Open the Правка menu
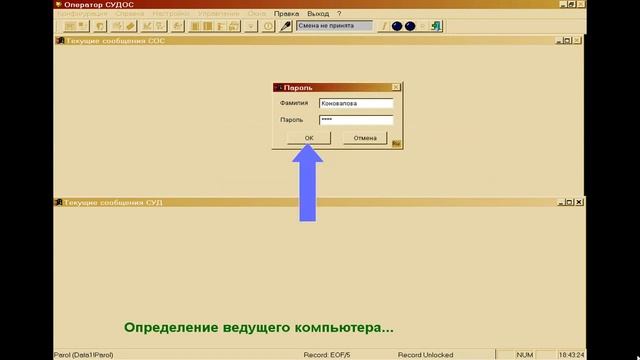Screen dimensions: 640x360 click(x=286, y=13)
